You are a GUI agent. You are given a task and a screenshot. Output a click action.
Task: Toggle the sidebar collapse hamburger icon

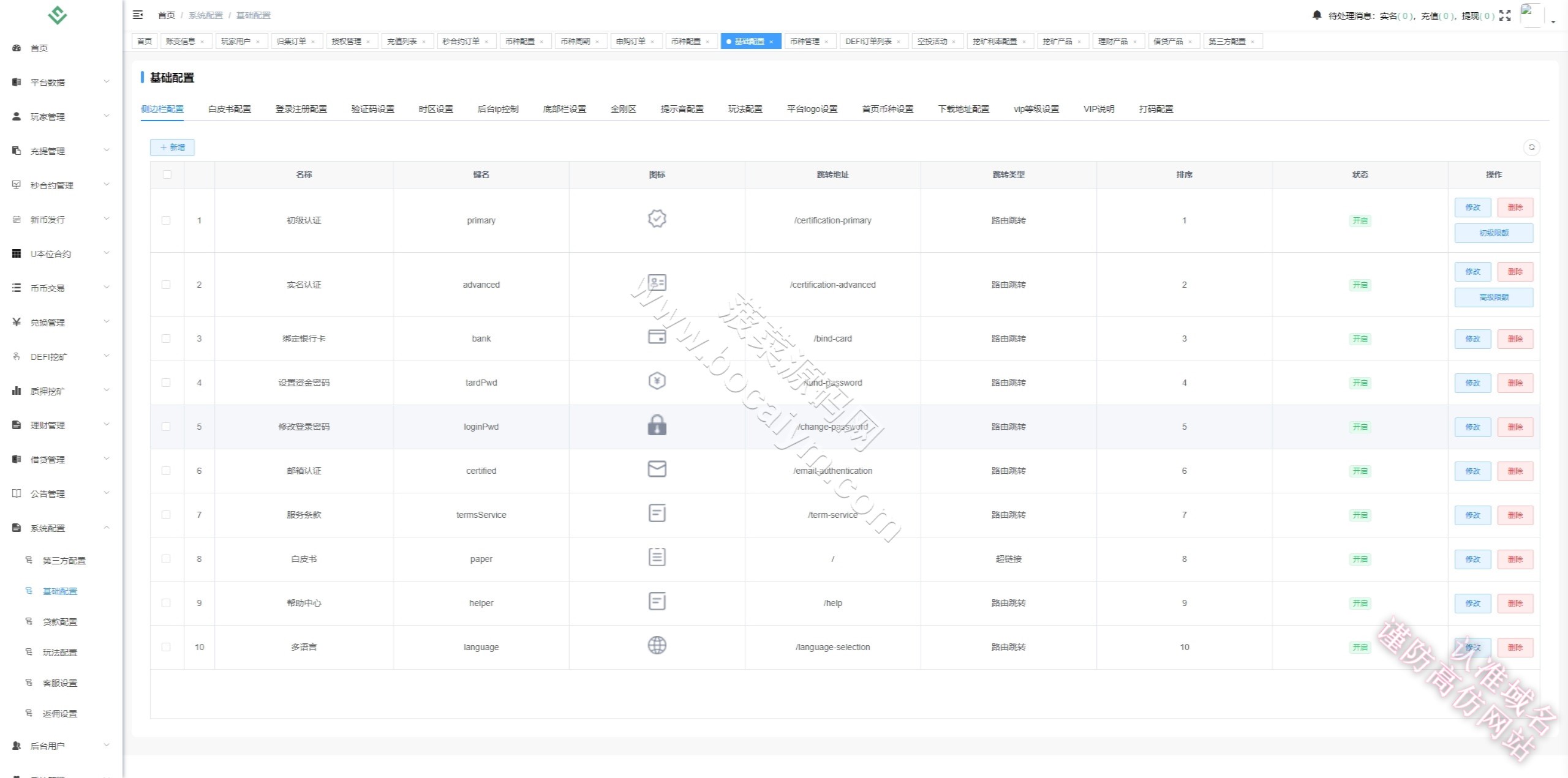coord(138,15)
